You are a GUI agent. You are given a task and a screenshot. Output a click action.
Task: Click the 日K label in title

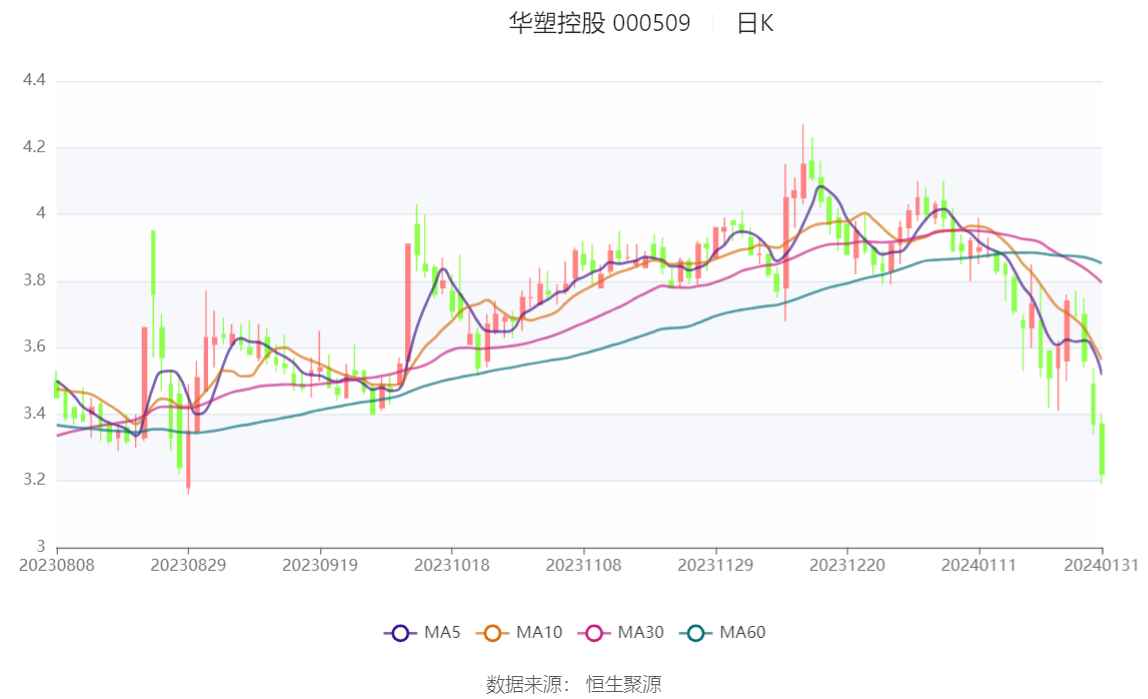coord(755,23)
